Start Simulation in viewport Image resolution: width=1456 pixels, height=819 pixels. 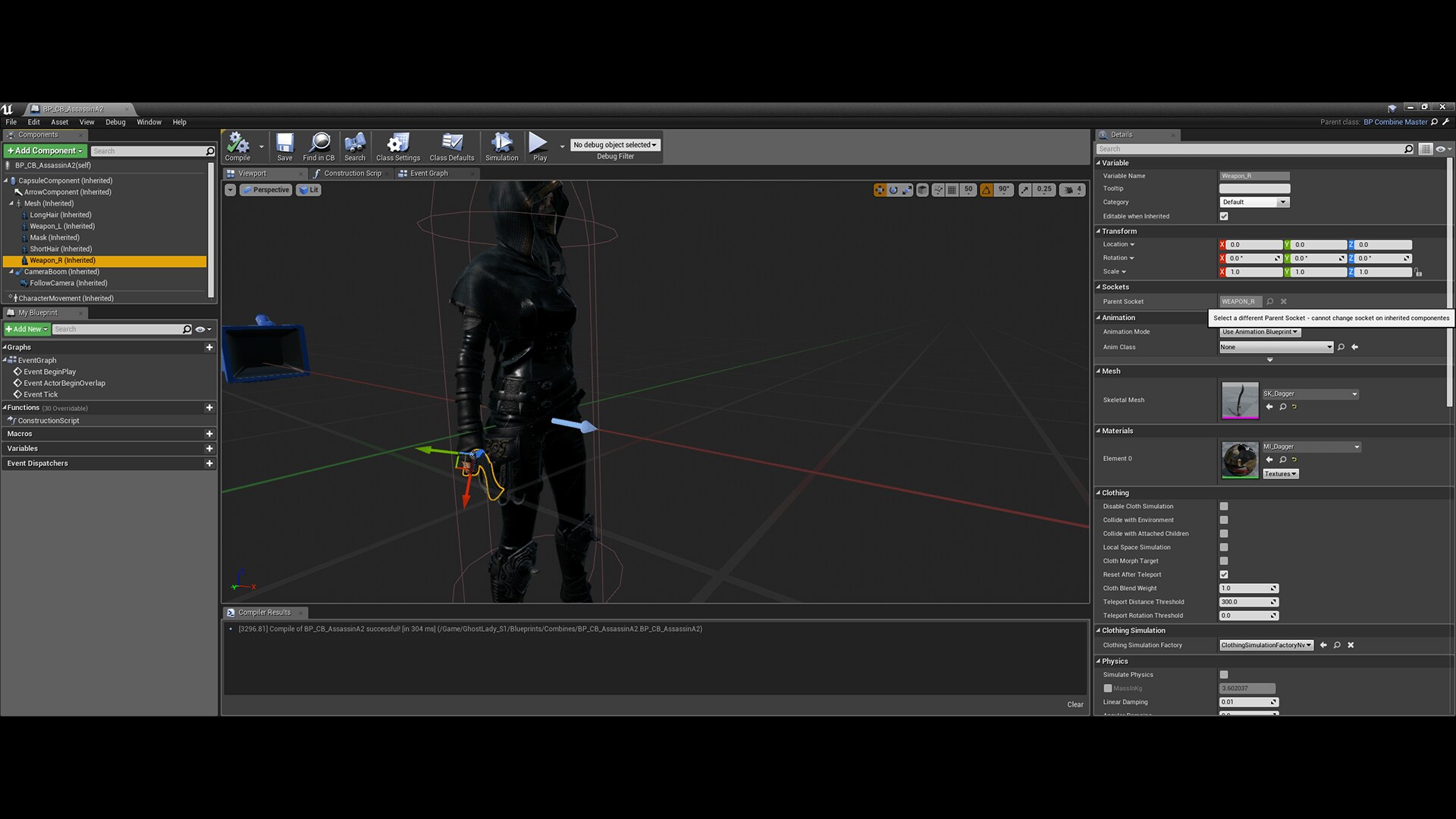501,146
